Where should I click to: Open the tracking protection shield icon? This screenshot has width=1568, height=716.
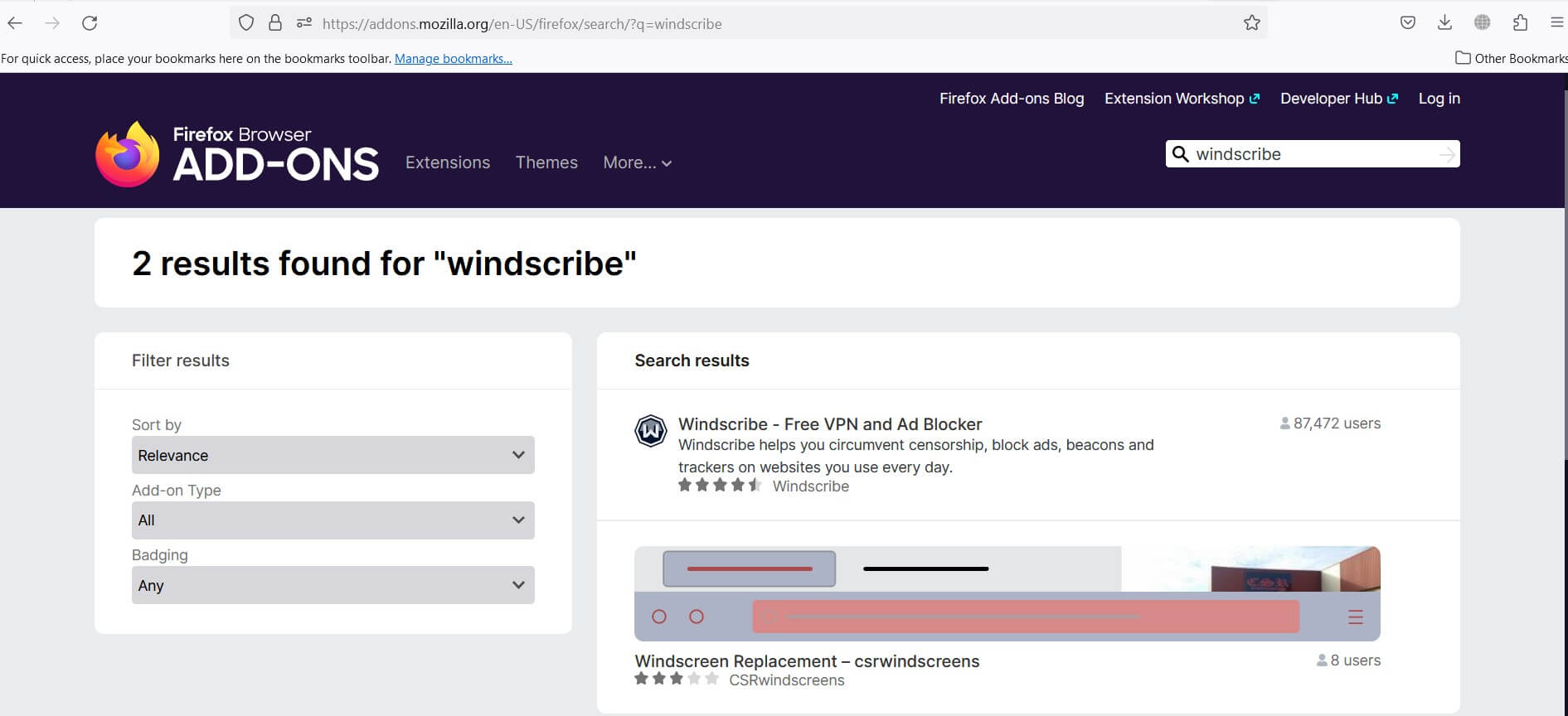click(246, 23)
